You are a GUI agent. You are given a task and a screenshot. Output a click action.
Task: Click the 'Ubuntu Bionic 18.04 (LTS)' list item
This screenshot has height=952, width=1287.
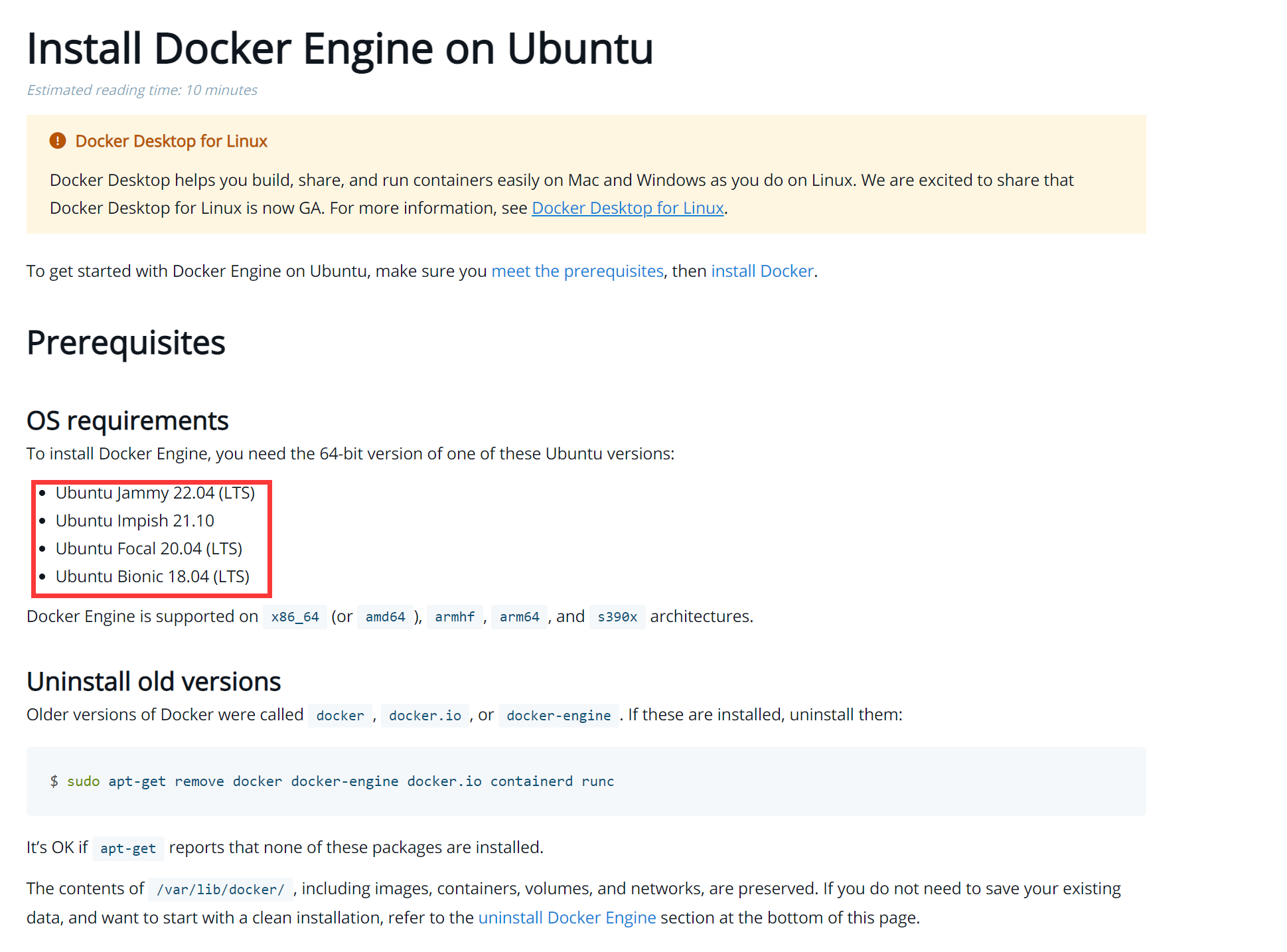(153, 576)
